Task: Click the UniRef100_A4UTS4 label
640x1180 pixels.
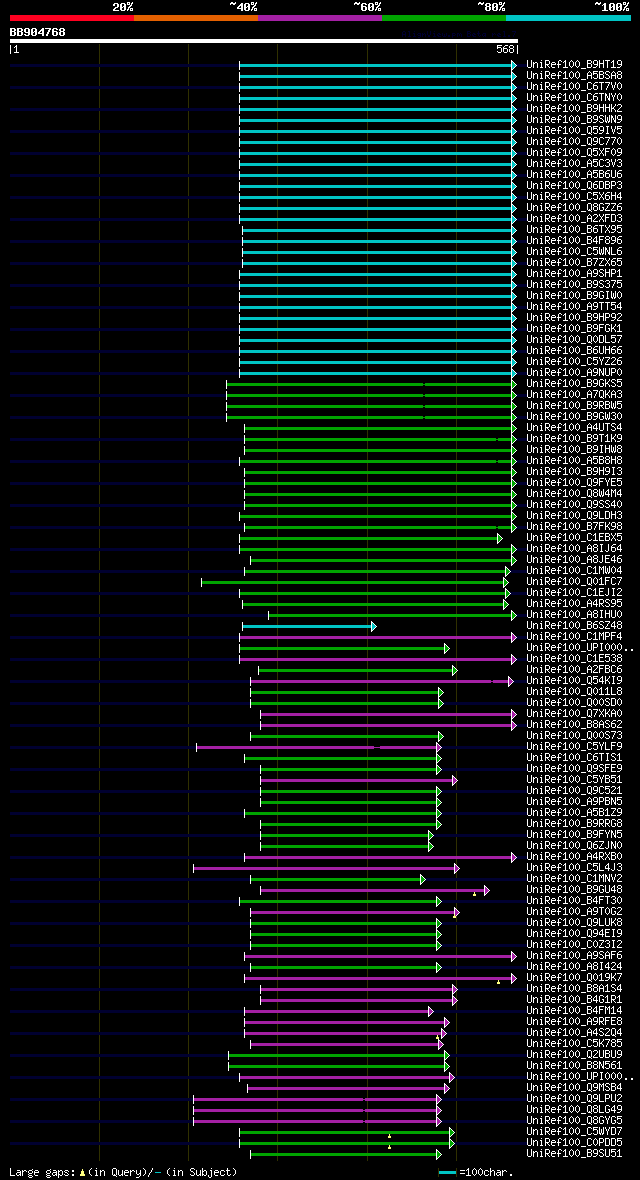Action: pyautogui.click(x=574, y=427)
